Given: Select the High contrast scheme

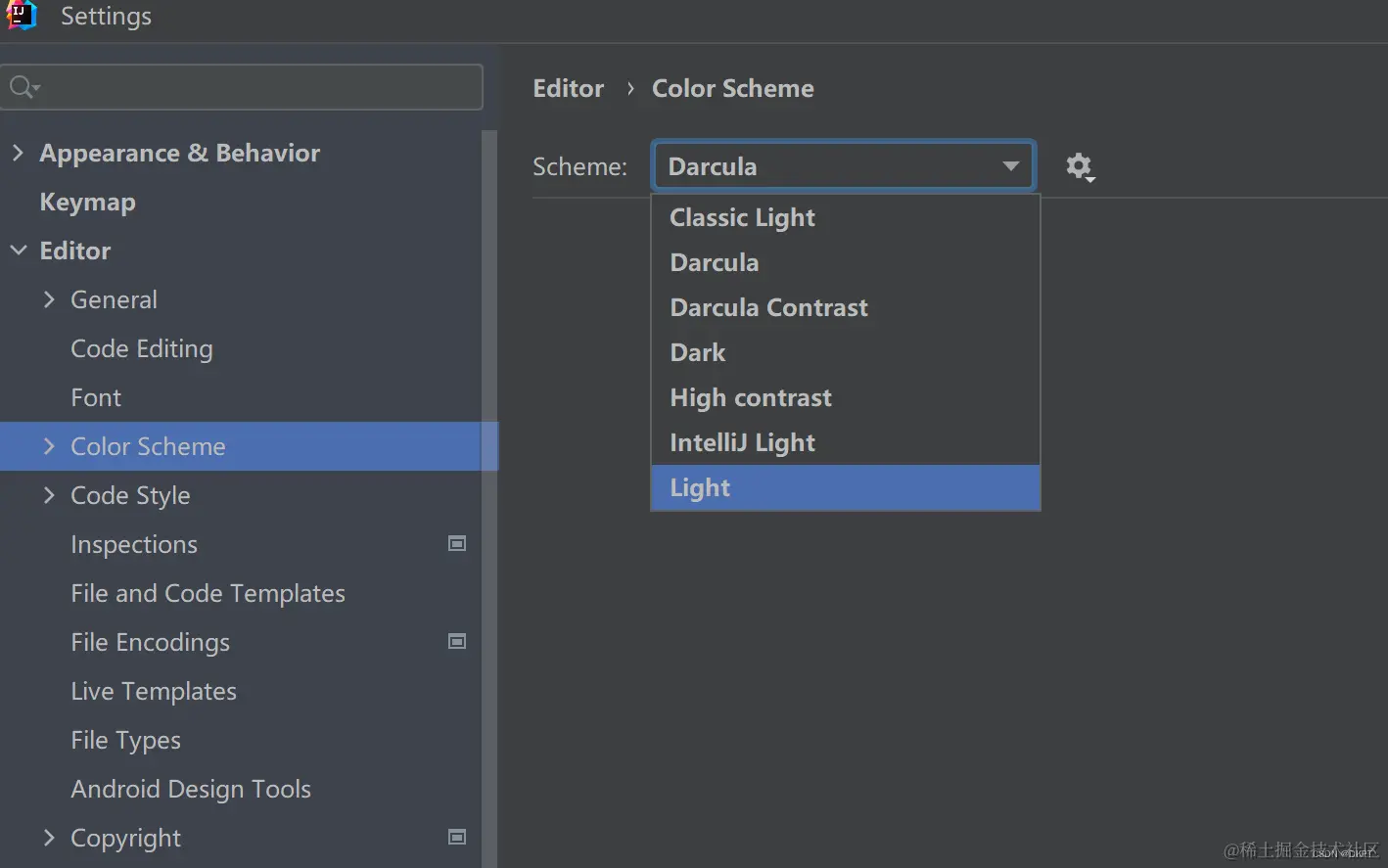Looking at the screenshot, I should pos(751,397).
